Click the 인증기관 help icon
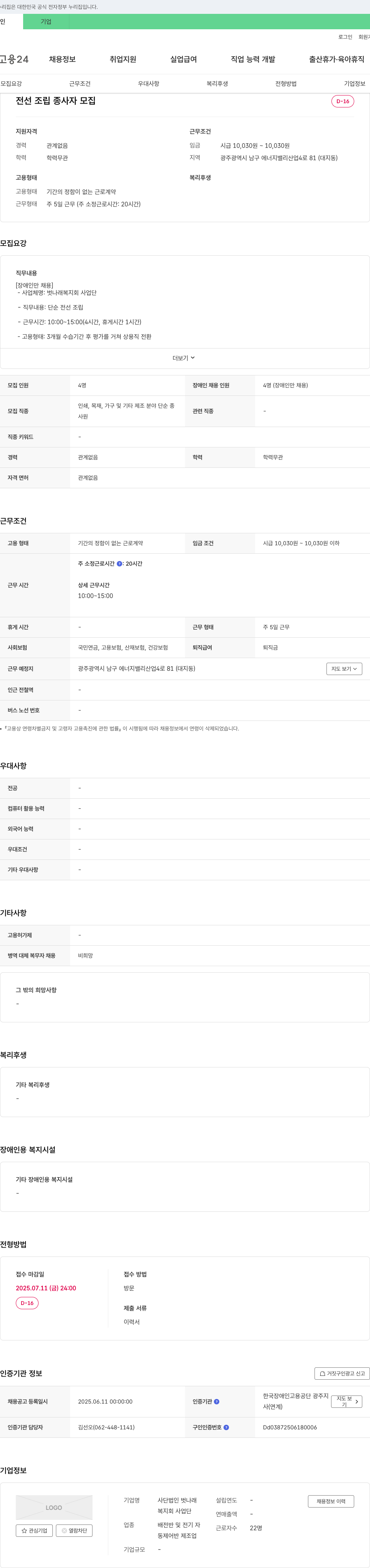Screen dimensions: 370x1568 point(217,1401)
